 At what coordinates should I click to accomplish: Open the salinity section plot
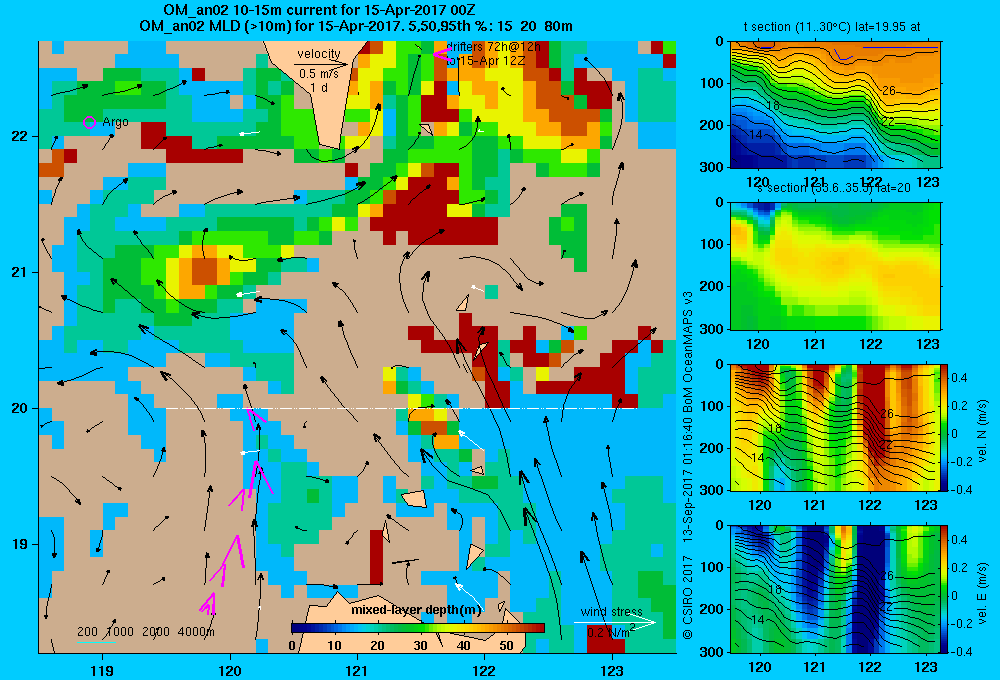[x=835, y=266]
